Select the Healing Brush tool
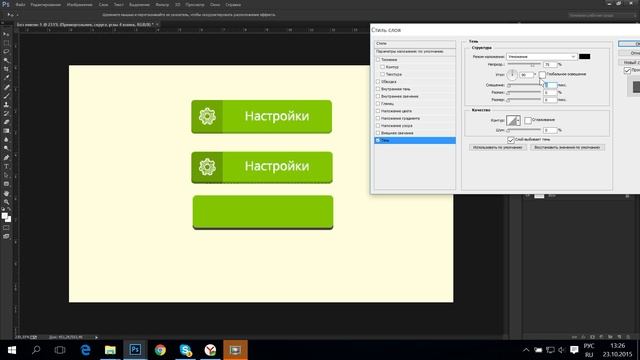 pos(6,87)
